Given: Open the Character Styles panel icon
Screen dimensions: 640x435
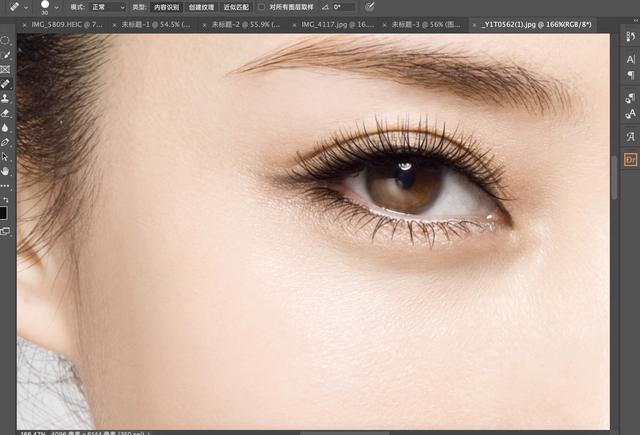Looking at the screenshot, I should pos(631,113).
